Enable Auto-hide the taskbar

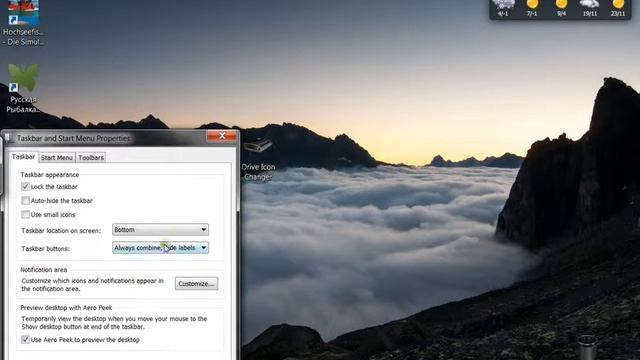pyautogui.click(x=25, y=200)
